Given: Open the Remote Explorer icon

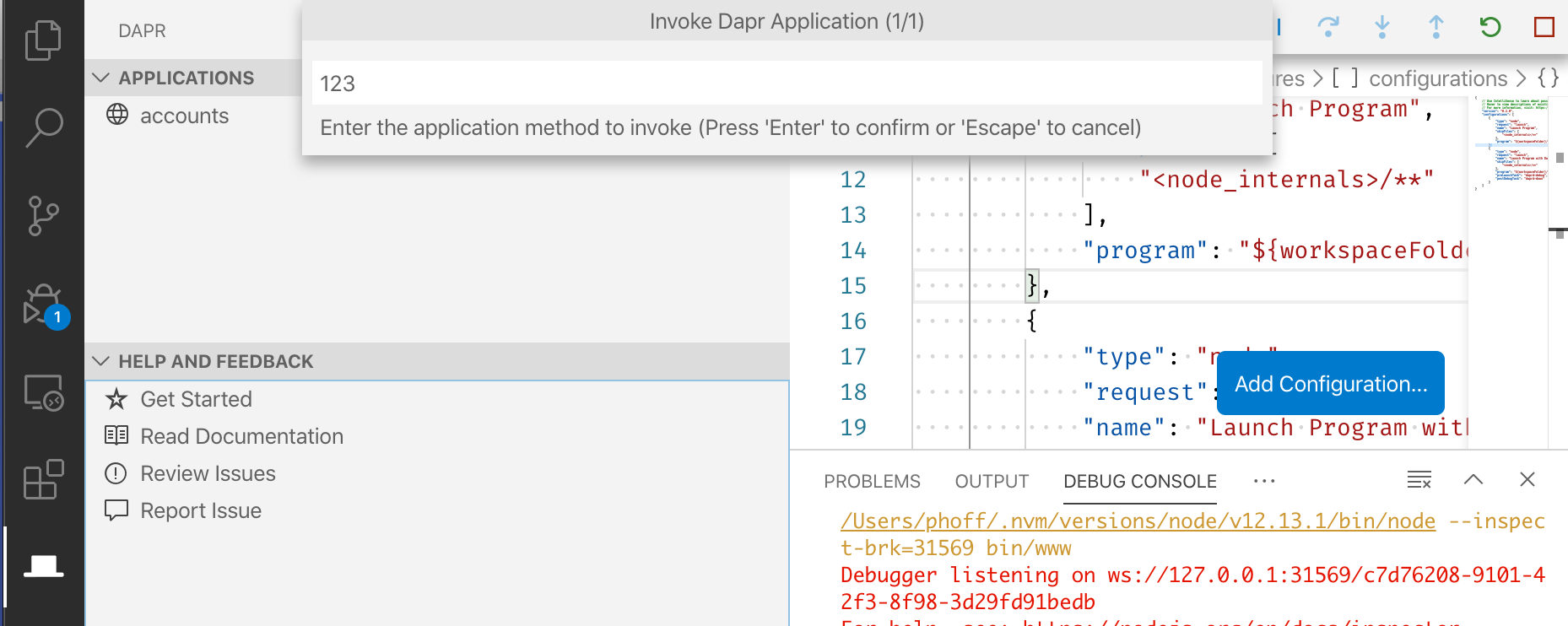Looking at the screenshot, I should 43,393.
